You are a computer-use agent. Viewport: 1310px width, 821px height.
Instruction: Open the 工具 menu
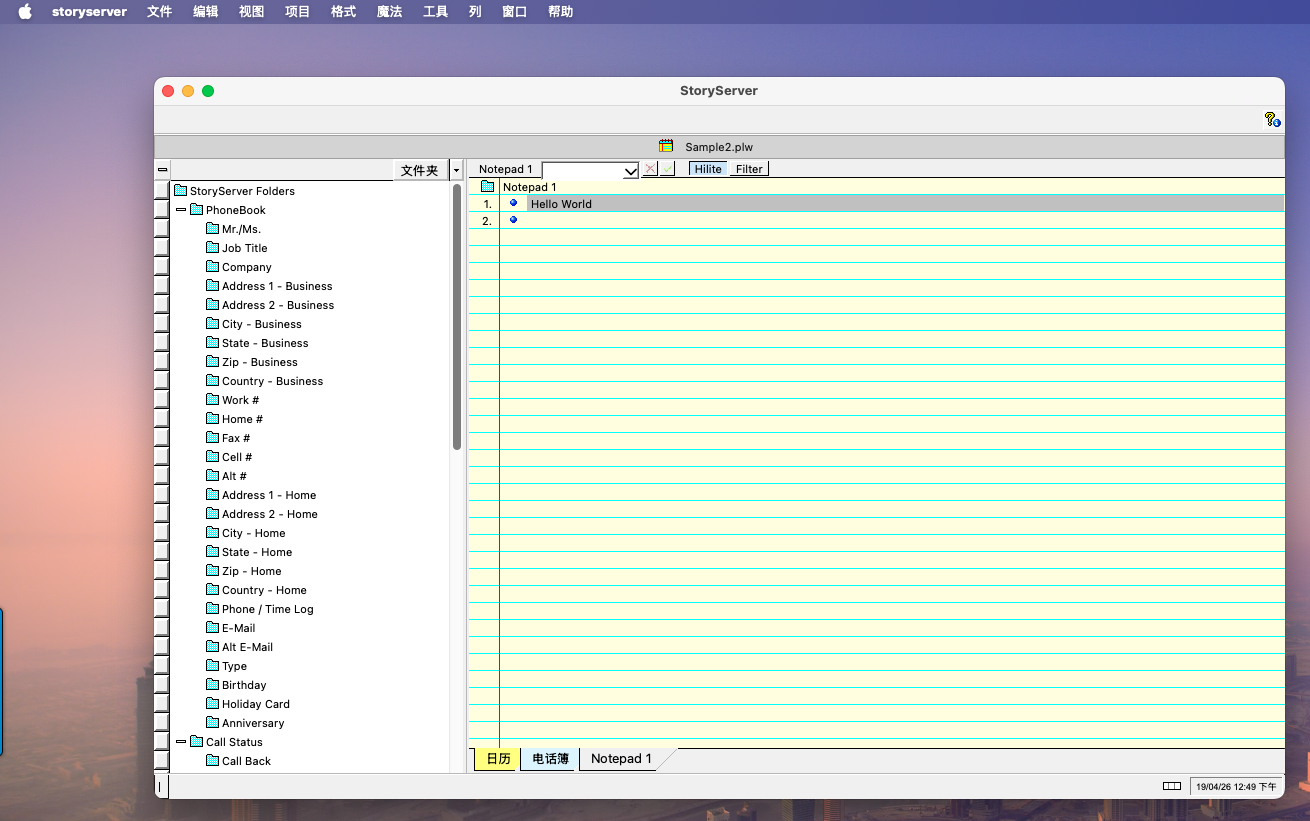pos(435,12)
